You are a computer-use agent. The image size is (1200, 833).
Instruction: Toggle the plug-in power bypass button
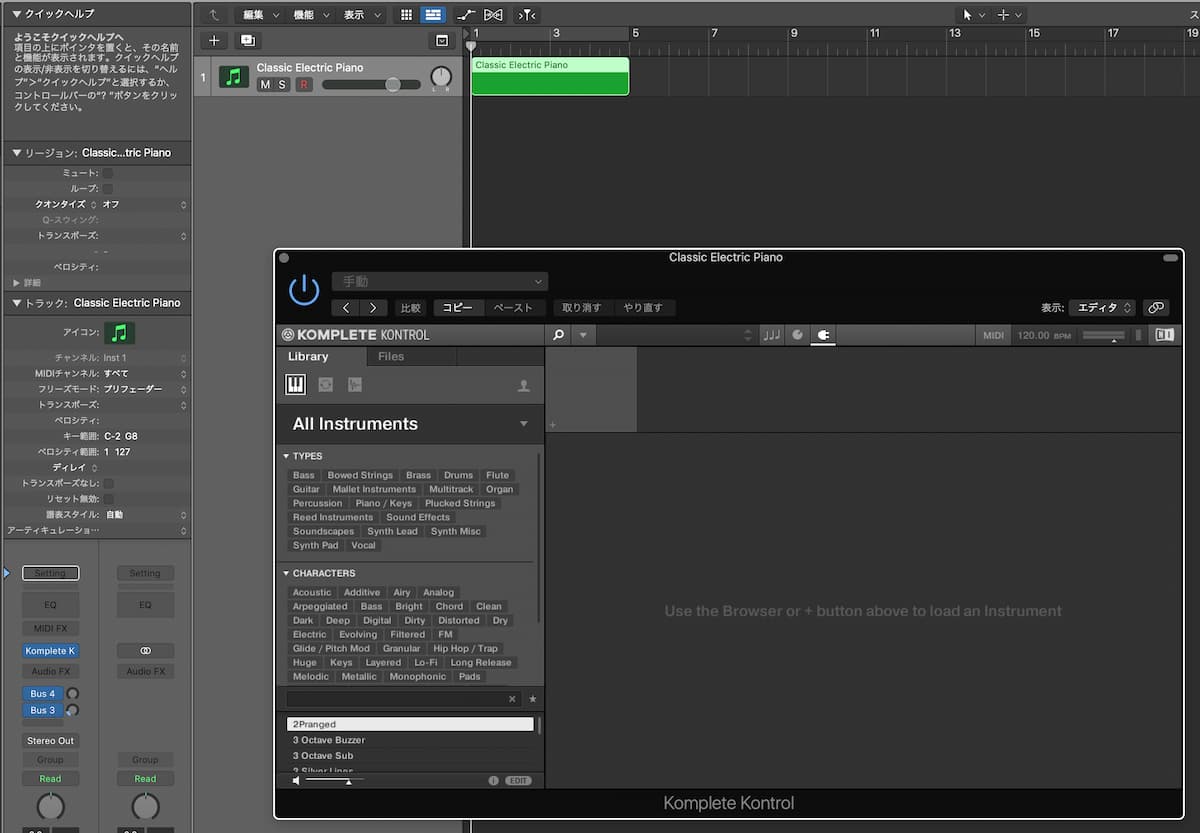(304, 290)
